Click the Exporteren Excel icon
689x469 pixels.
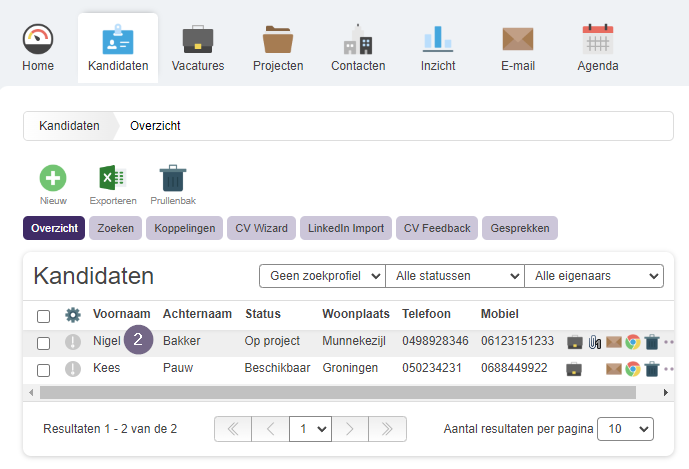pos(113,178)
